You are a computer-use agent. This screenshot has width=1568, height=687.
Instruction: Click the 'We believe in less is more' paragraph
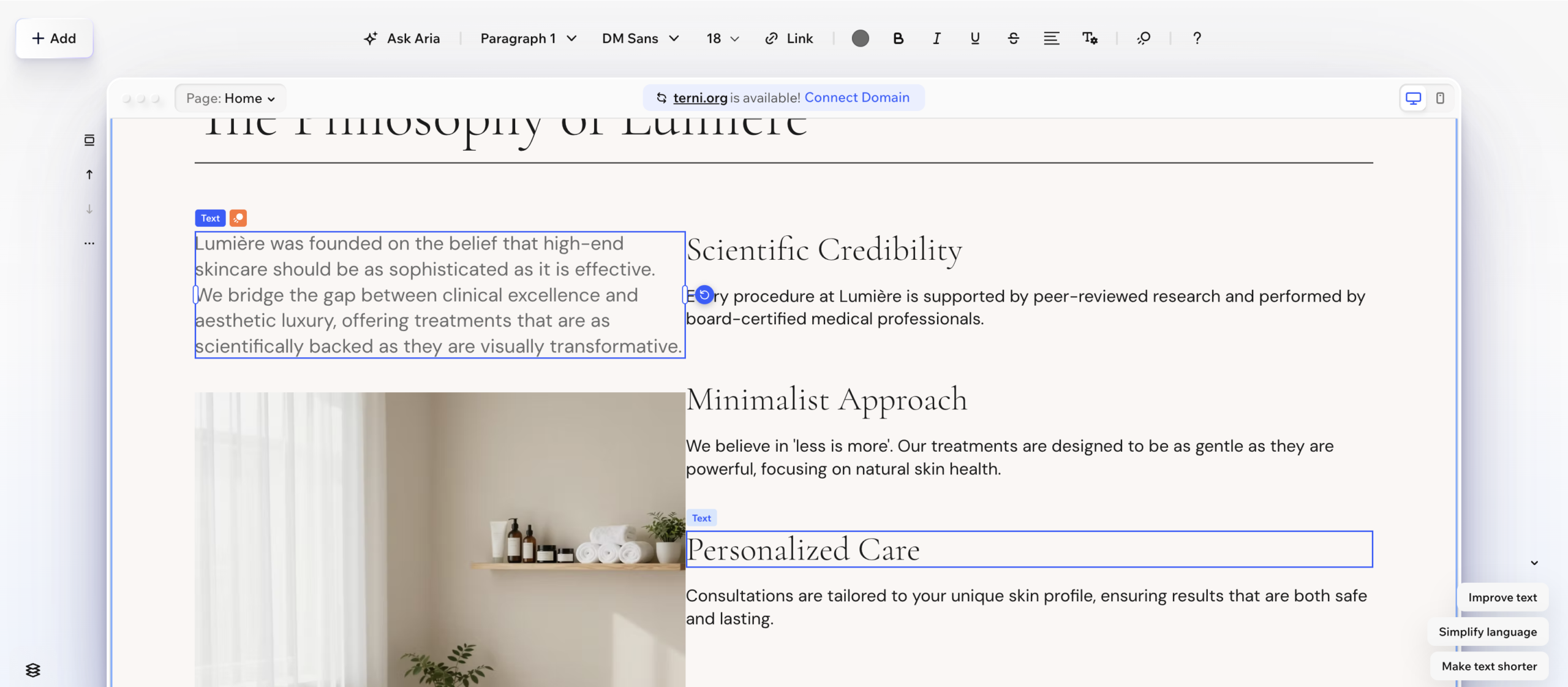coord(1009,457)
